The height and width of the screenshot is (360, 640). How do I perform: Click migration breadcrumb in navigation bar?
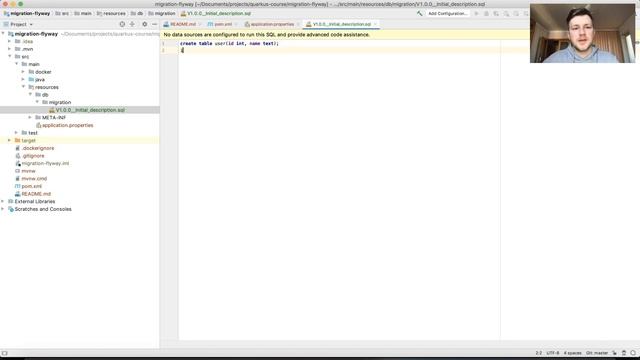(x=162, y=13)
